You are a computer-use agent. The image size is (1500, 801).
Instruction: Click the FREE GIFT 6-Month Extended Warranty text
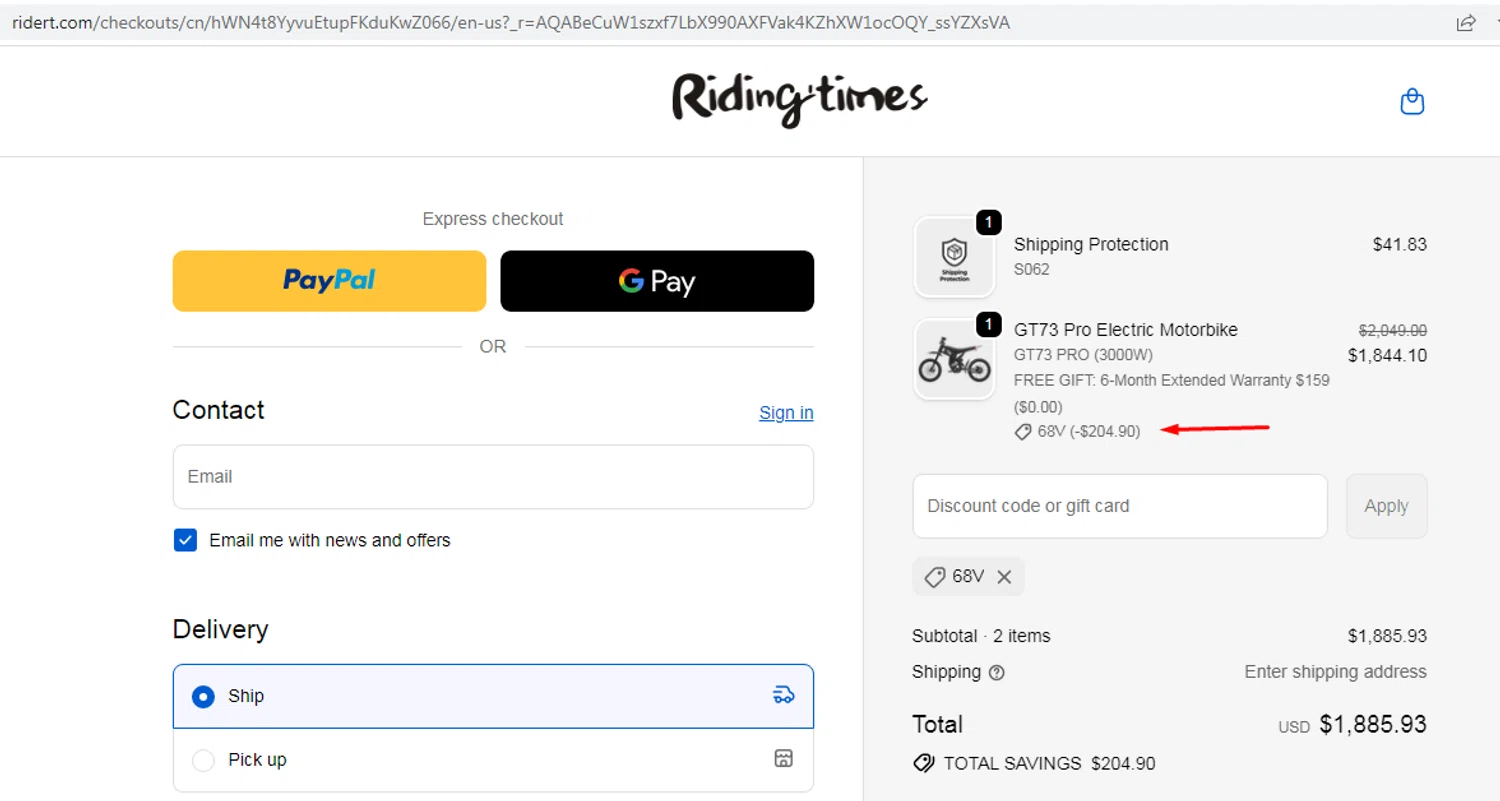[1171, 393]
